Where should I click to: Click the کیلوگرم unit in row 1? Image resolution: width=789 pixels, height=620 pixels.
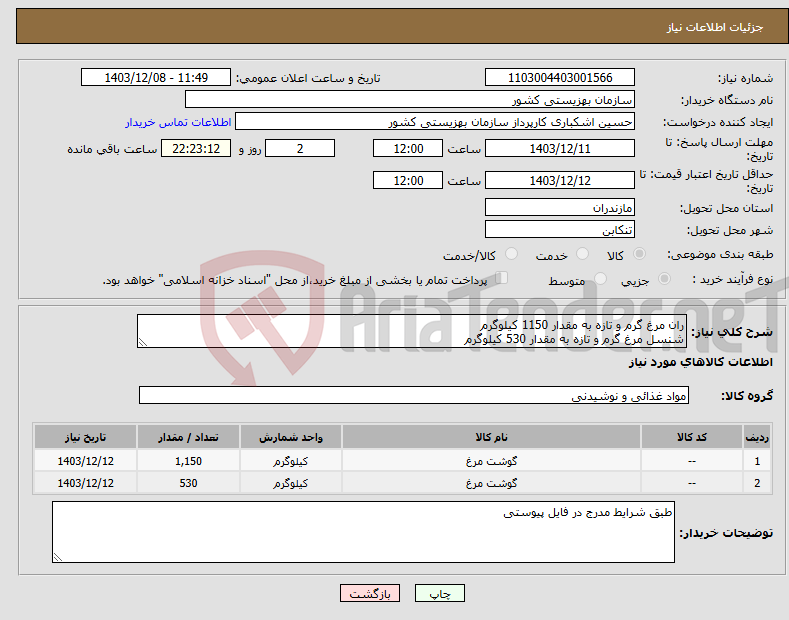(x=291, y=461)
